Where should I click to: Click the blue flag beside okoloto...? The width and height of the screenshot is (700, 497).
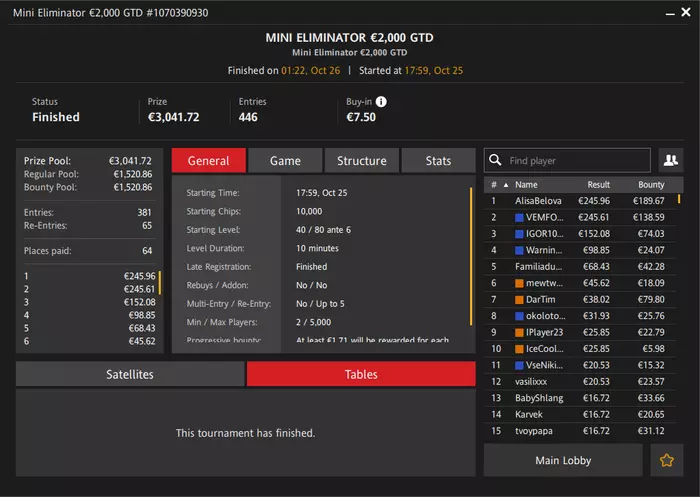pyautogui.click(x=519, y=316)
